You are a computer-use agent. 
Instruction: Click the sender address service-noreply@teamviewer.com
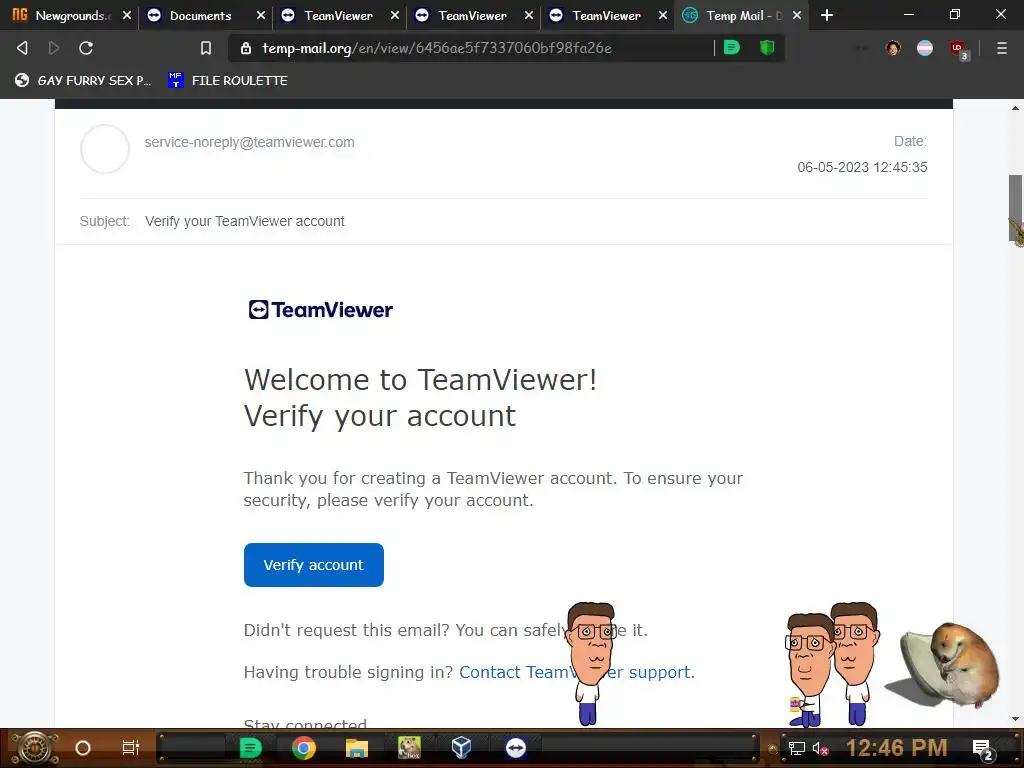pyautogui.click(x=249, y=142)
